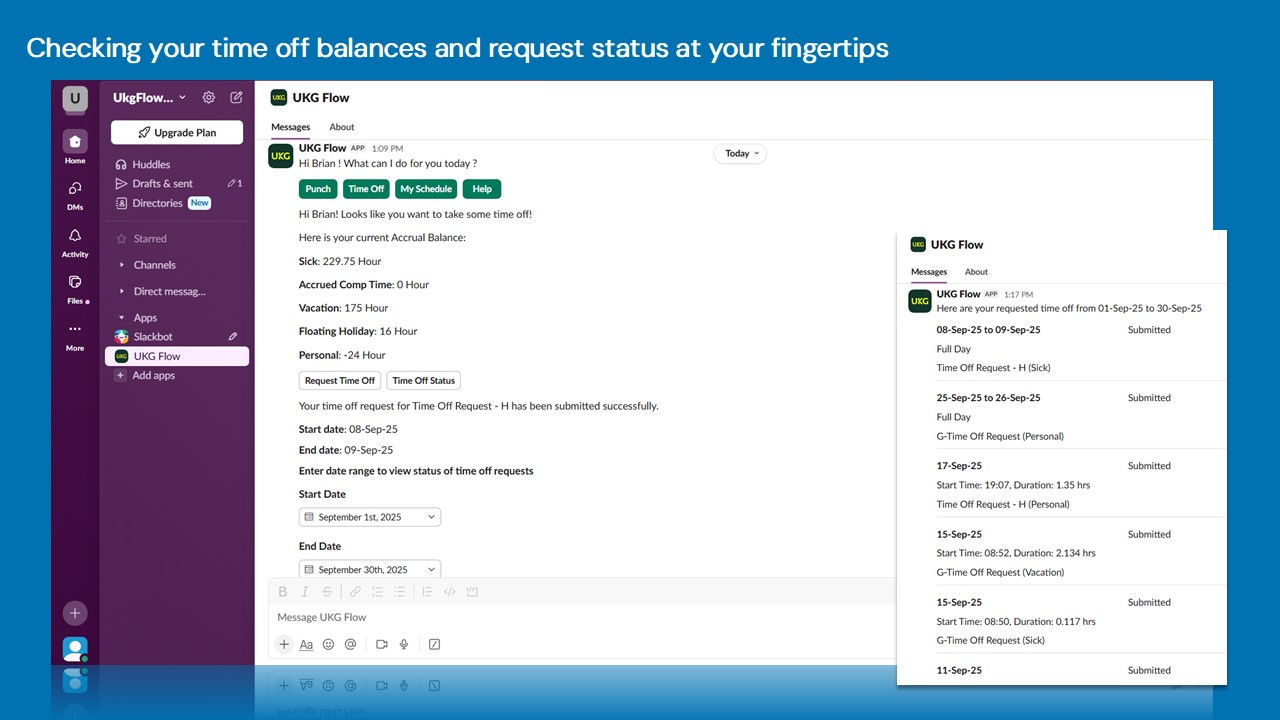This screenshot has width=1280, height=720.
Task: Toggle italic formatting in the composer
Action: click(x=305, y=591)
